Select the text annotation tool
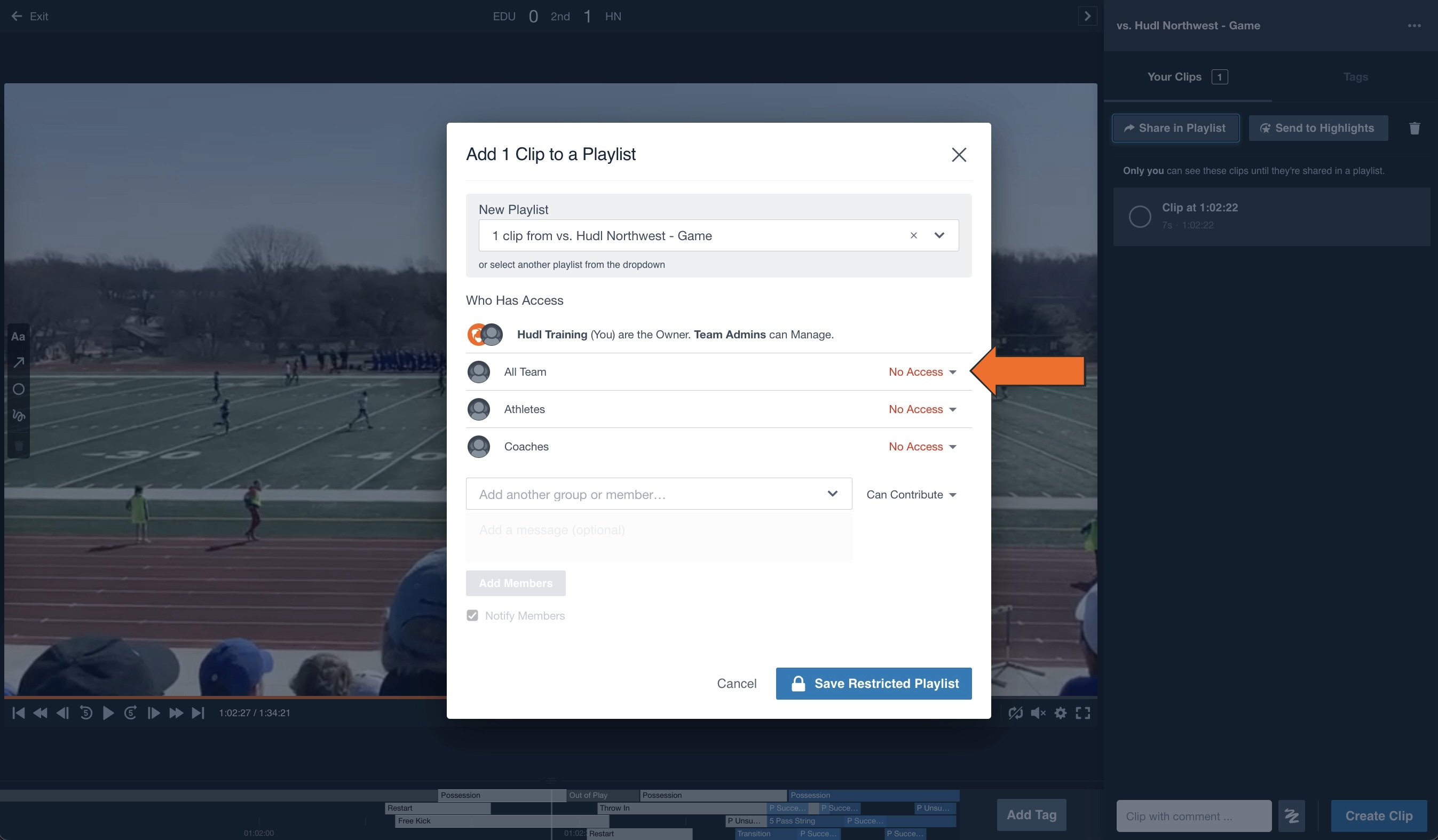 click(18, 336)
